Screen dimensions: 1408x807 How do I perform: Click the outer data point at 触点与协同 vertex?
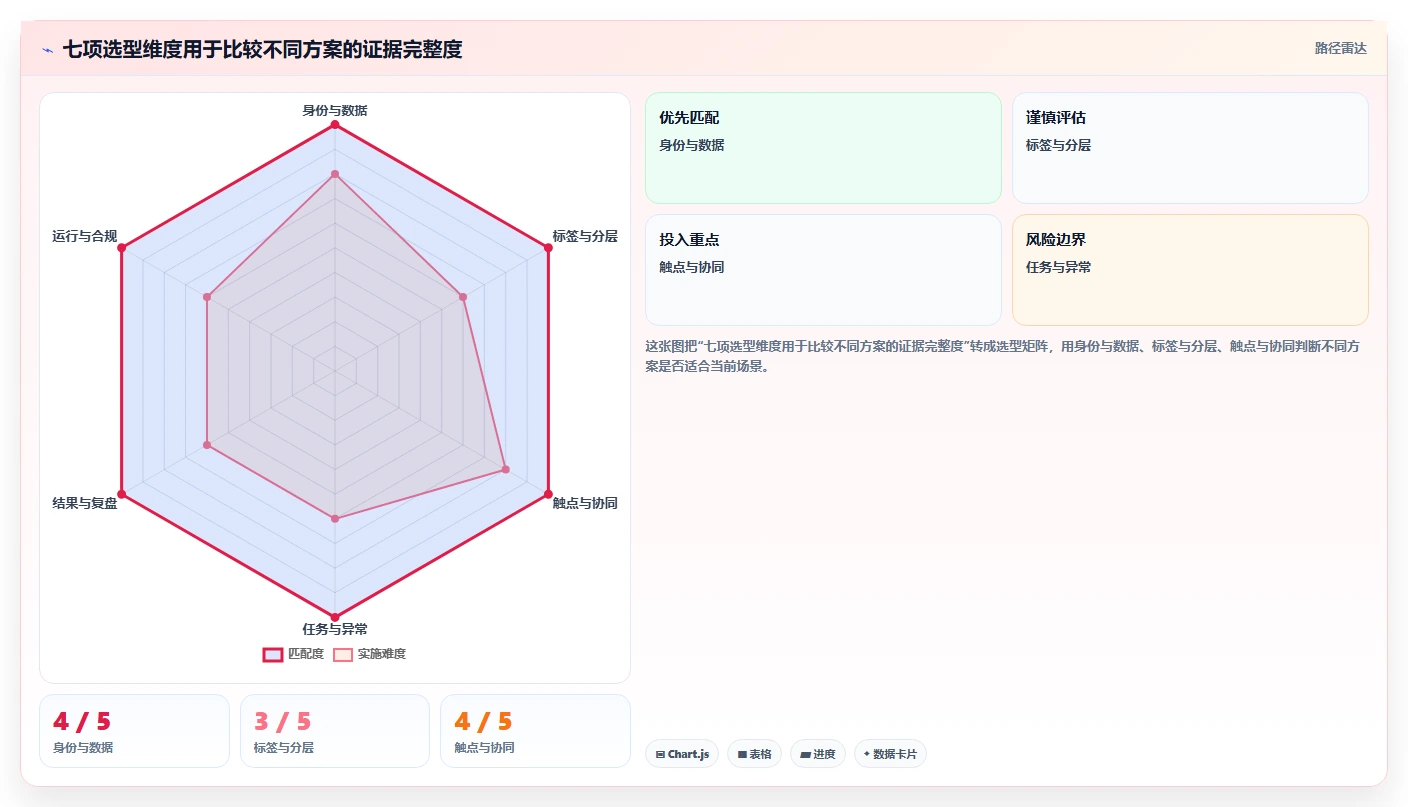[x=548, y=494]
